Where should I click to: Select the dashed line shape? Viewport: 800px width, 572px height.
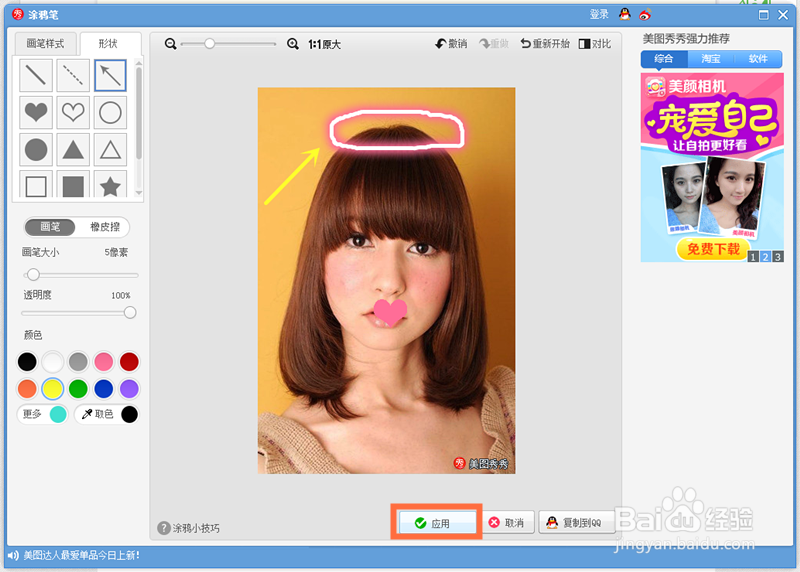pyautogui.click(x=73, y=76)
